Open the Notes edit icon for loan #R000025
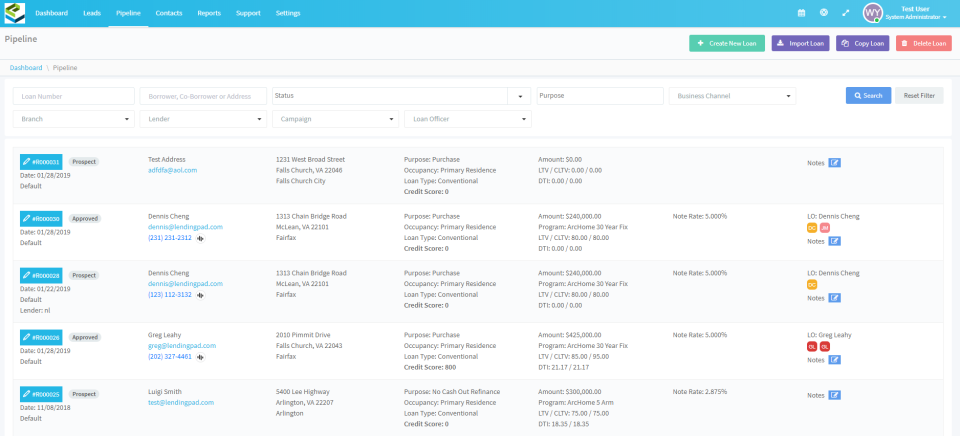This screenshot has width=960, height=436. pyautogui.click(x=834, y=396)
